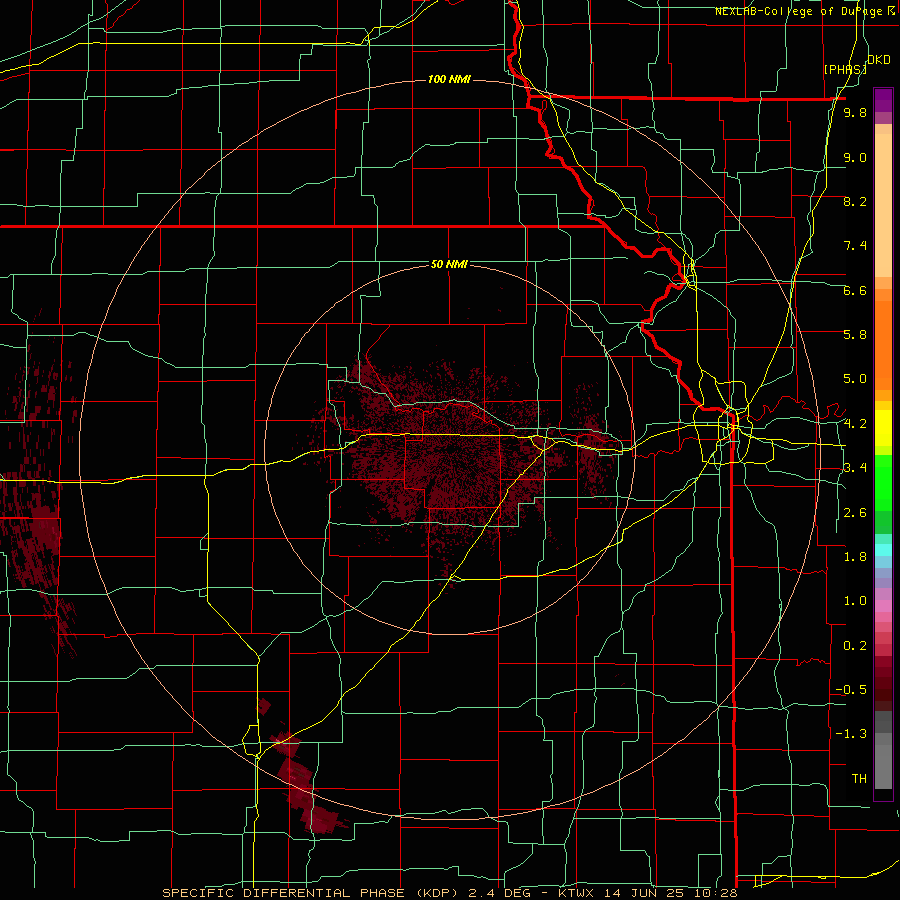Click the -0.5 color scale value
Image resolution: width=900 pixels, height=900 pixels.
coord(851,690)
